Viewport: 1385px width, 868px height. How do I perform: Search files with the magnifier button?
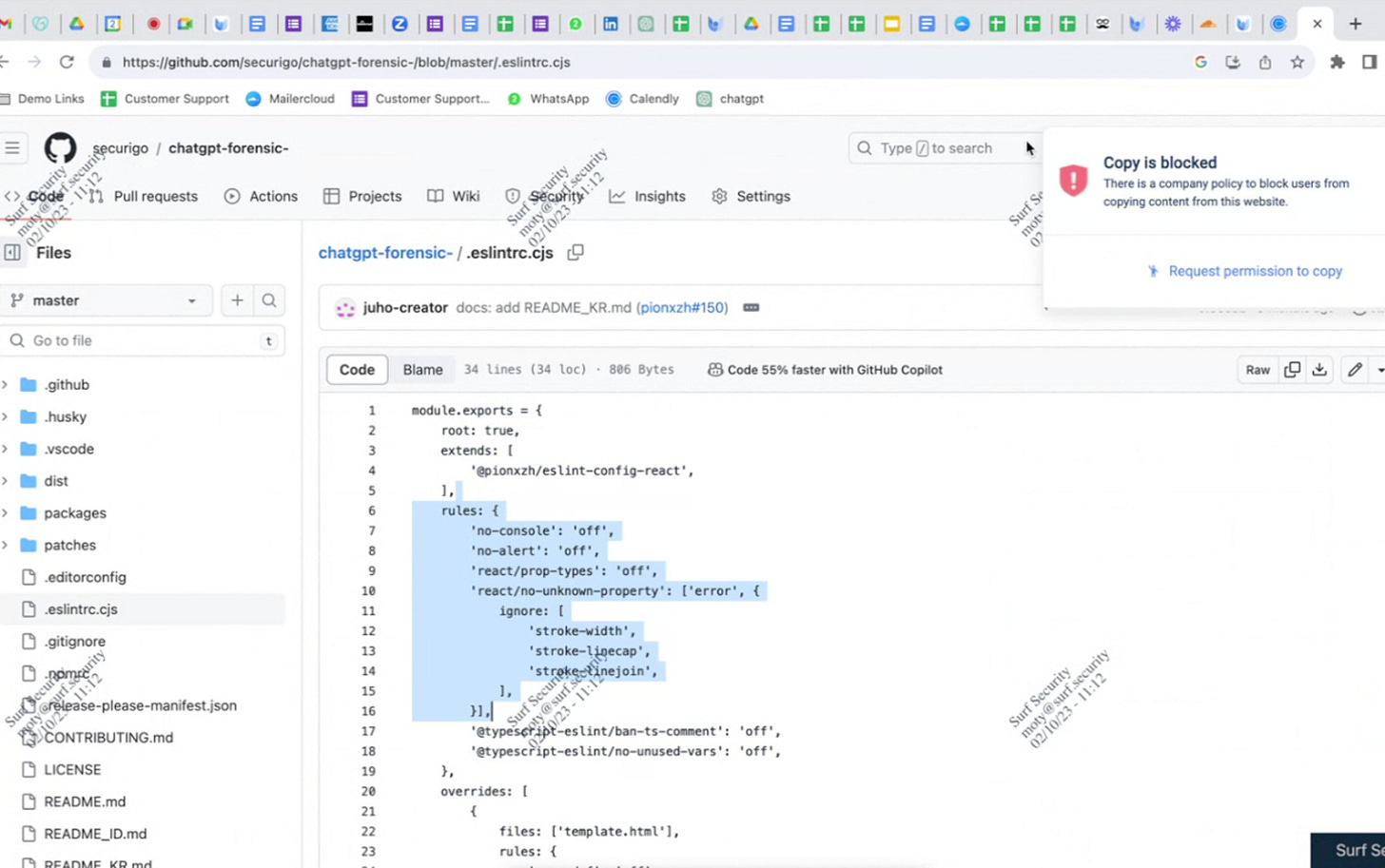pos(269,300)
